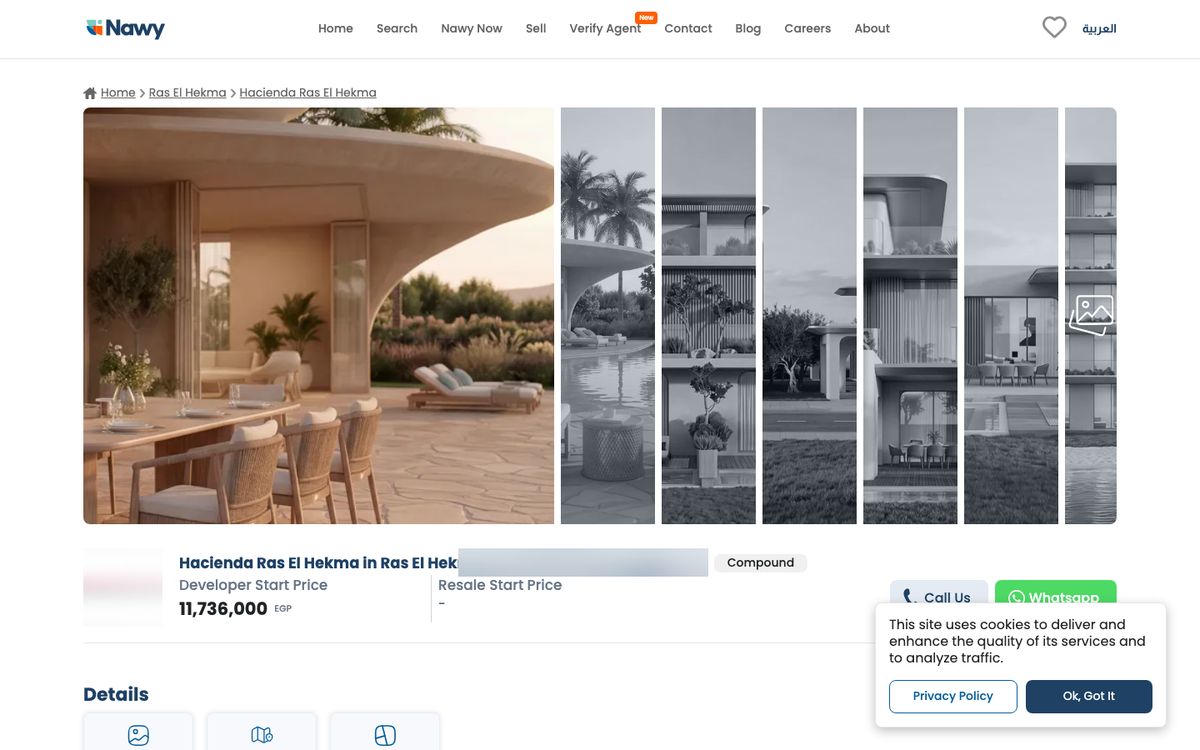1200x750 pixels.
Task: Open the favorites heart icon
Action: click(x=1054, y=28)
